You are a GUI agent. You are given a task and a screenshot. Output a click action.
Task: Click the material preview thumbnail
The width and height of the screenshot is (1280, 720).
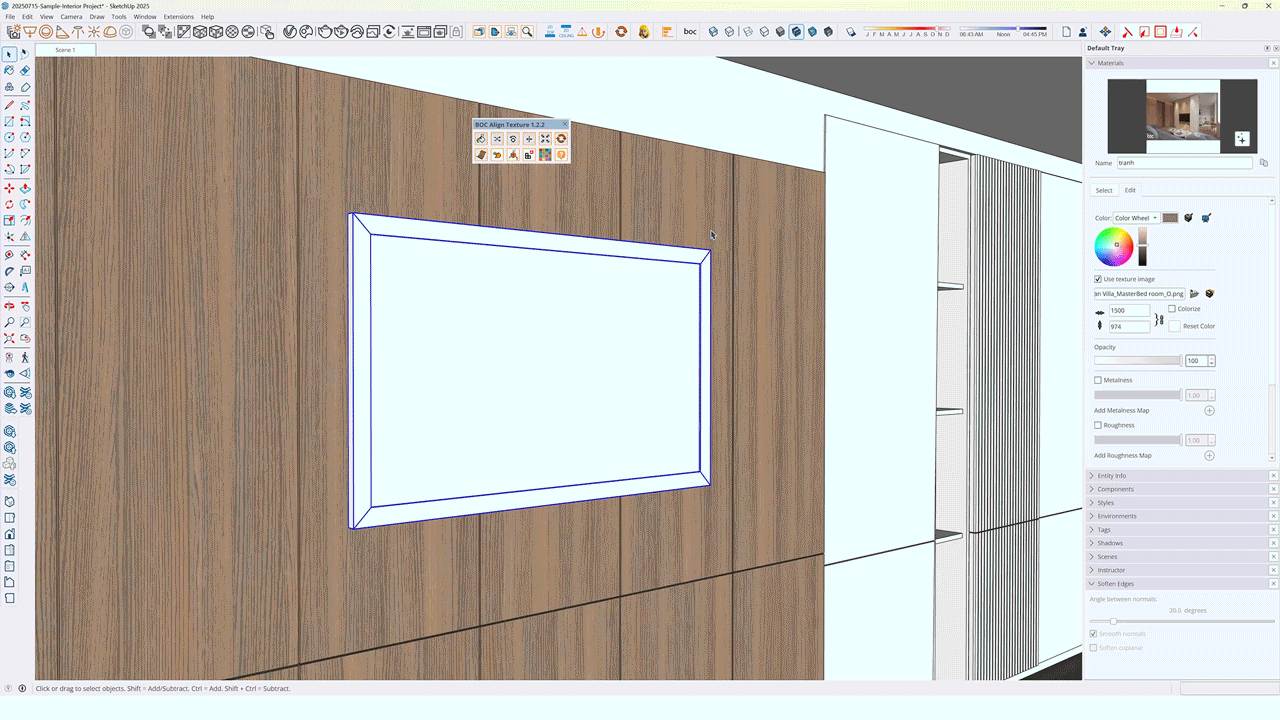click(1182, 118)
